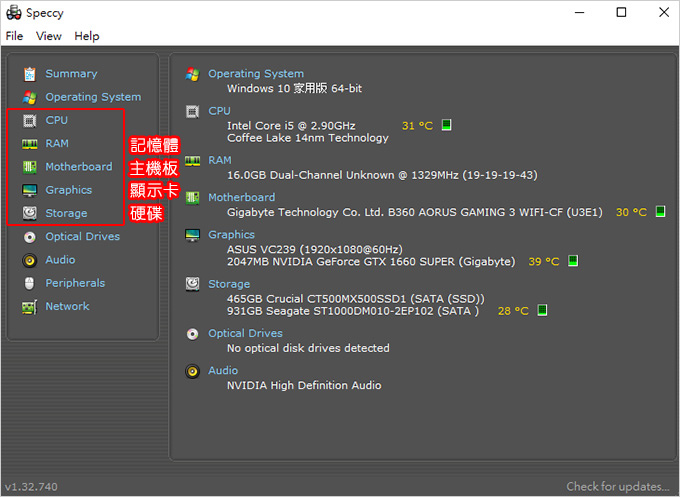
Task: Click the CPU chip icon in summary panel
Action: pyautogui.click(x=193, y=111)
